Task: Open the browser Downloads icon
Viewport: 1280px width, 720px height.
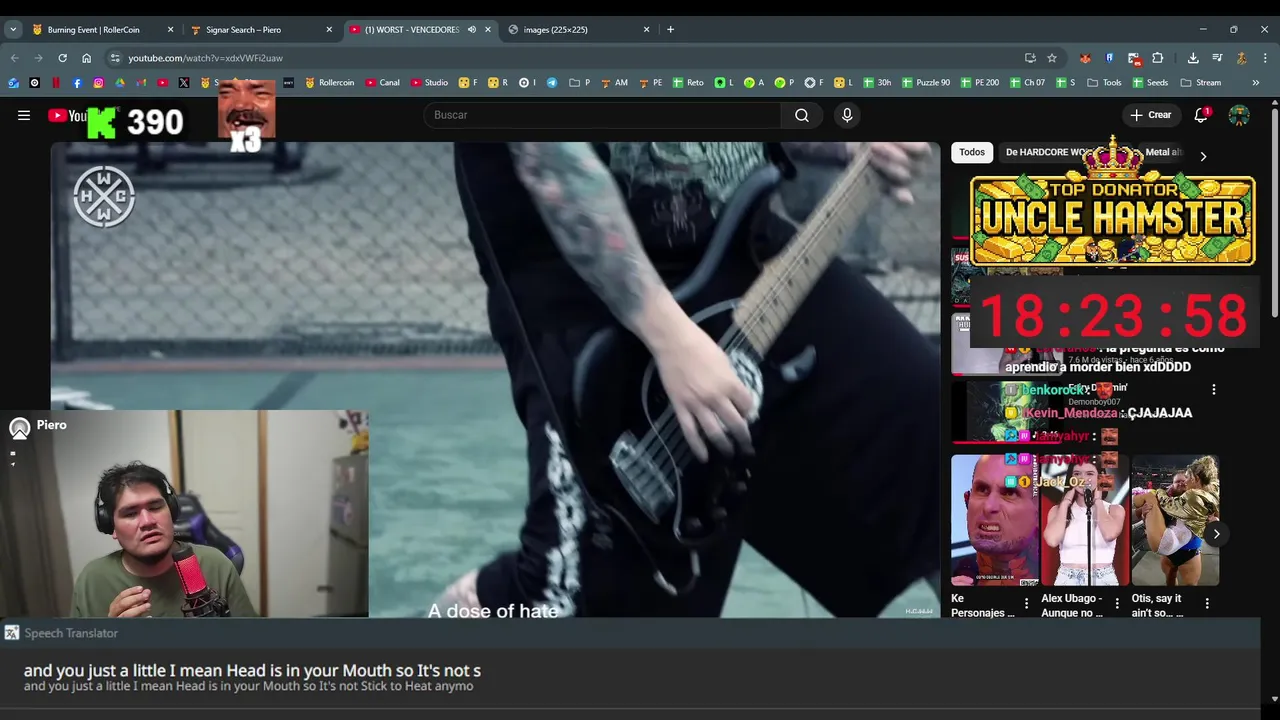Action: [1193, 58]
